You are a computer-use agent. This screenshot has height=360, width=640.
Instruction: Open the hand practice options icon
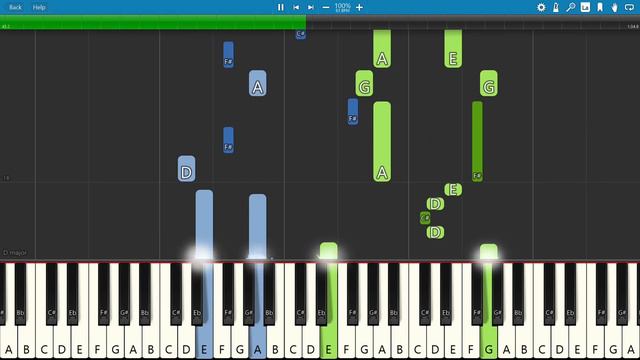tap(615, 7)
